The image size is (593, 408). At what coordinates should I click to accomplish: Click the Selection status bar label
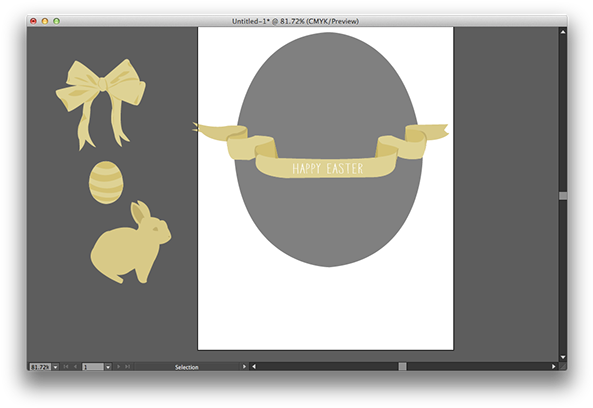[186, 367]
